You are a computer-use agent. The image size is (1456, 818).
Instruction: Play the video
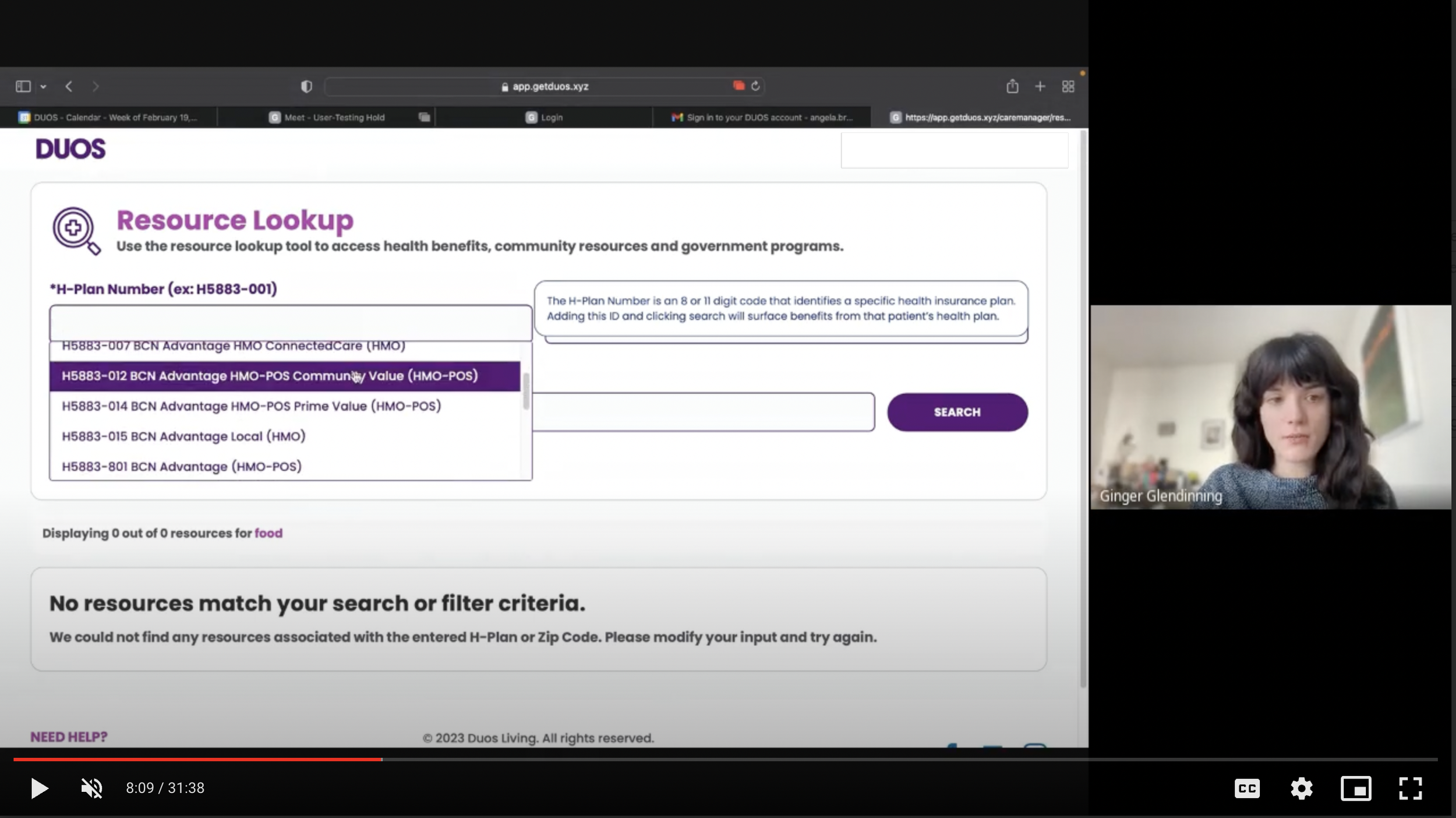point(39,788)
